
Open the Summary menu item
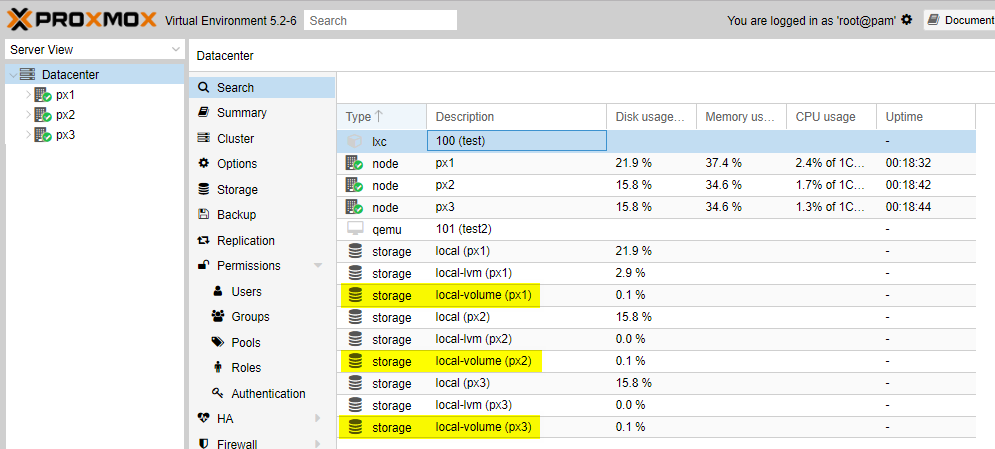pyautogui.click(x=241, y=113)
